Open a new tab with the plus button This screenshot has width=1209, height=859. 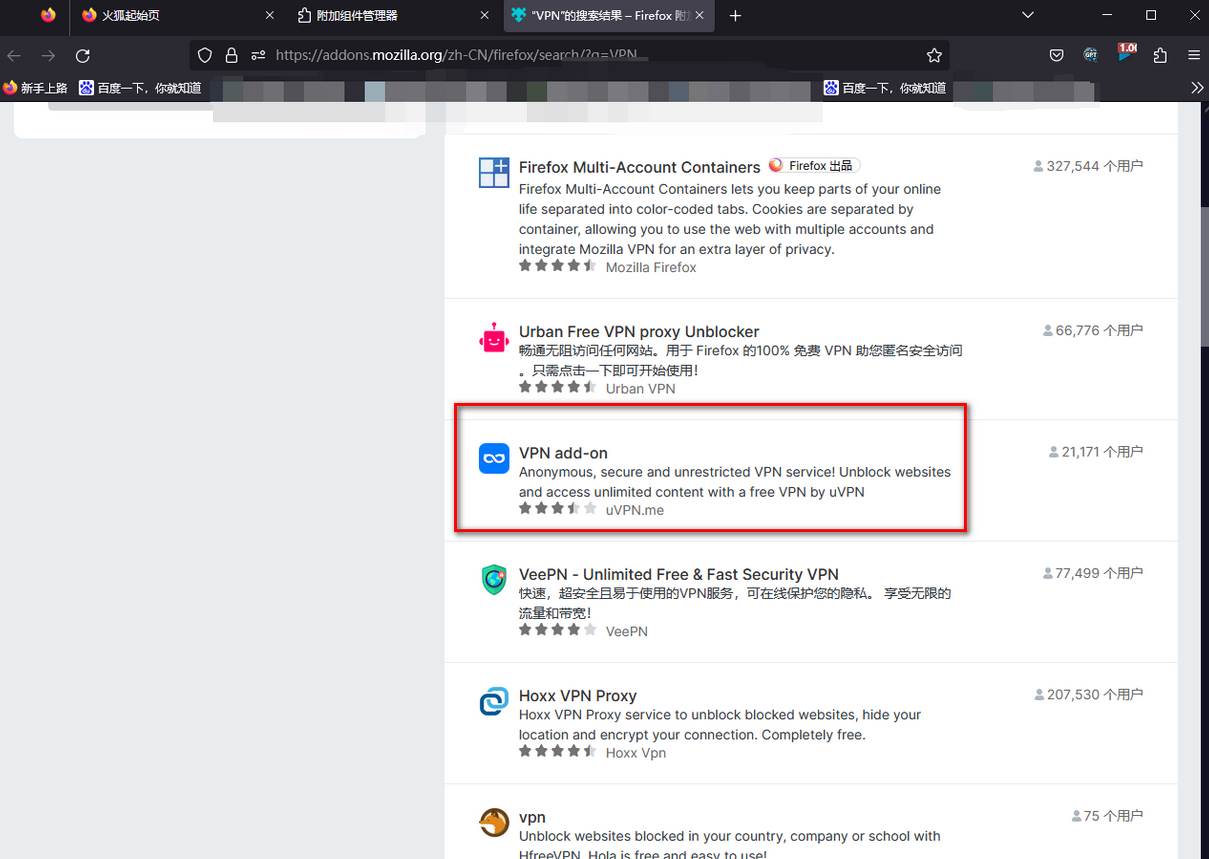(x=736, y=15)
